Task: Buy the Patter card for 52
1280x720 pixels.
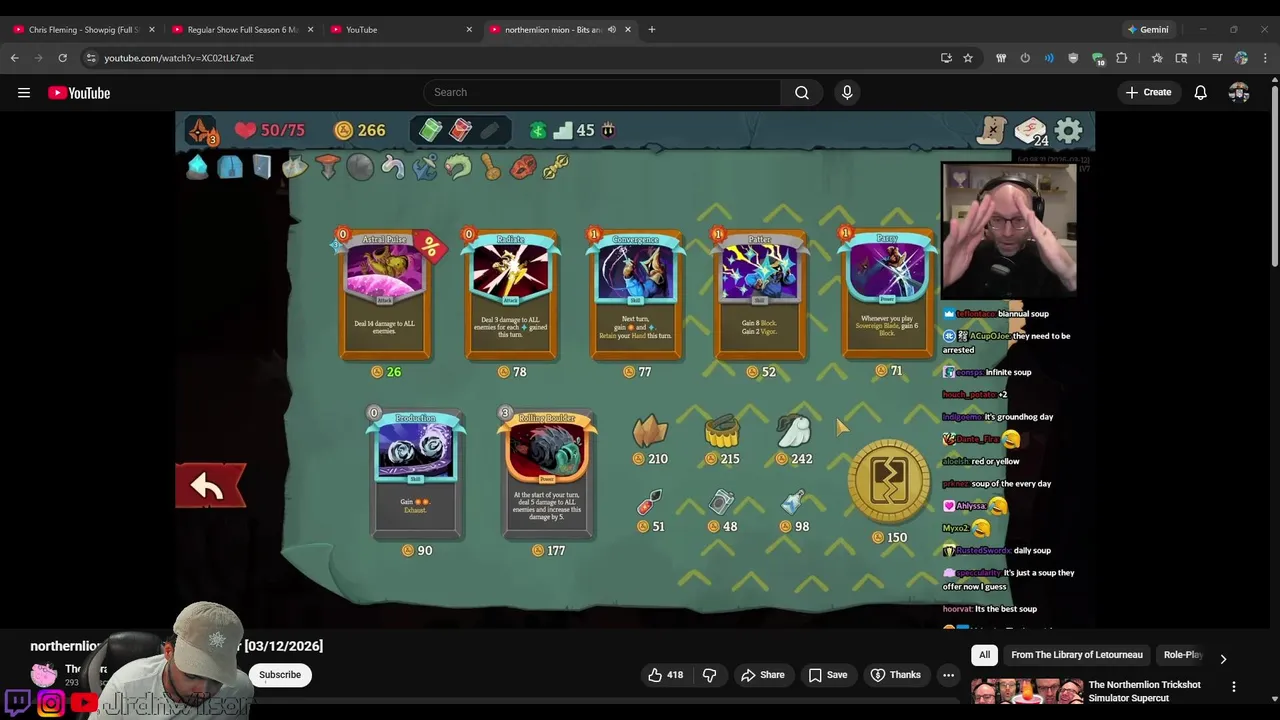Action: [760, 296]
